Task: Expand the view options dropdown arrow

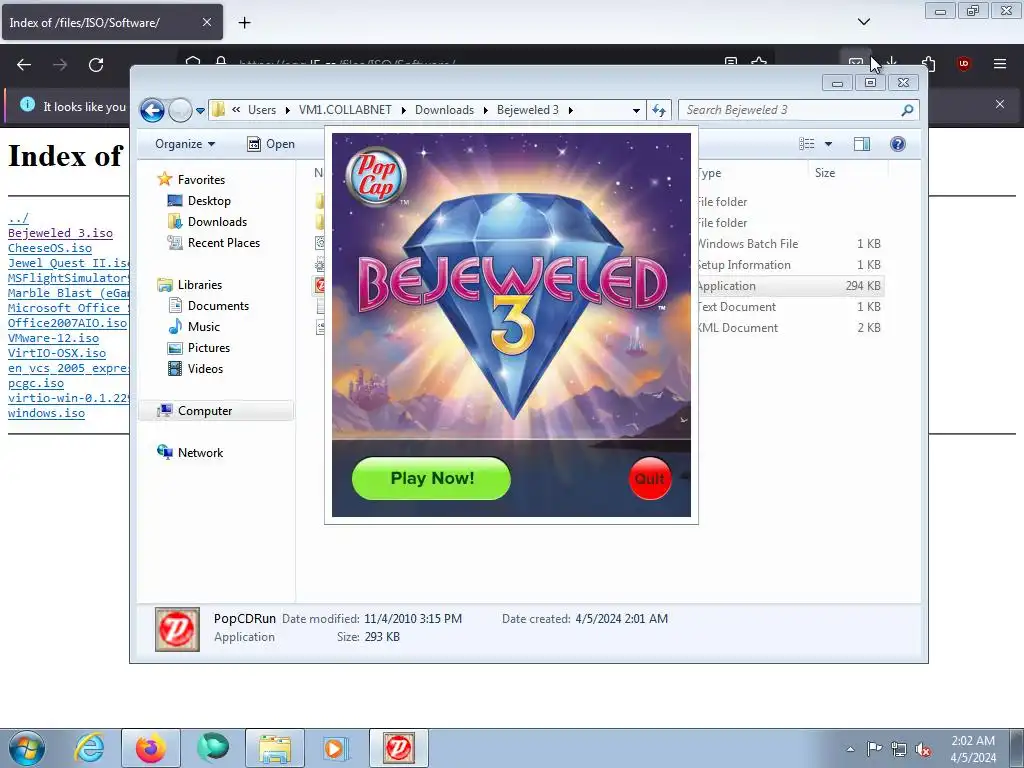Action: tap(828, 144)
